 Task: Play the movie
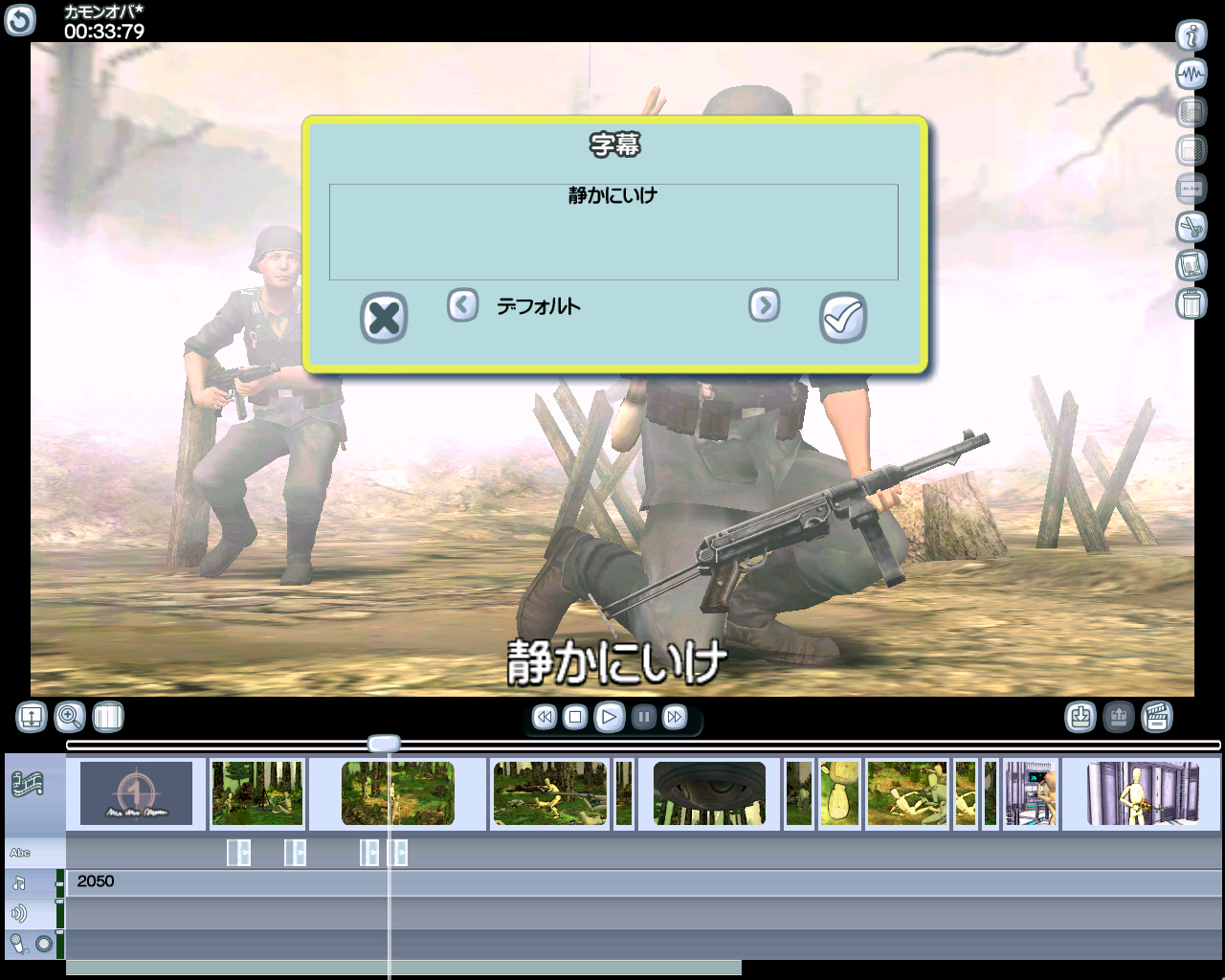[610, 717]
